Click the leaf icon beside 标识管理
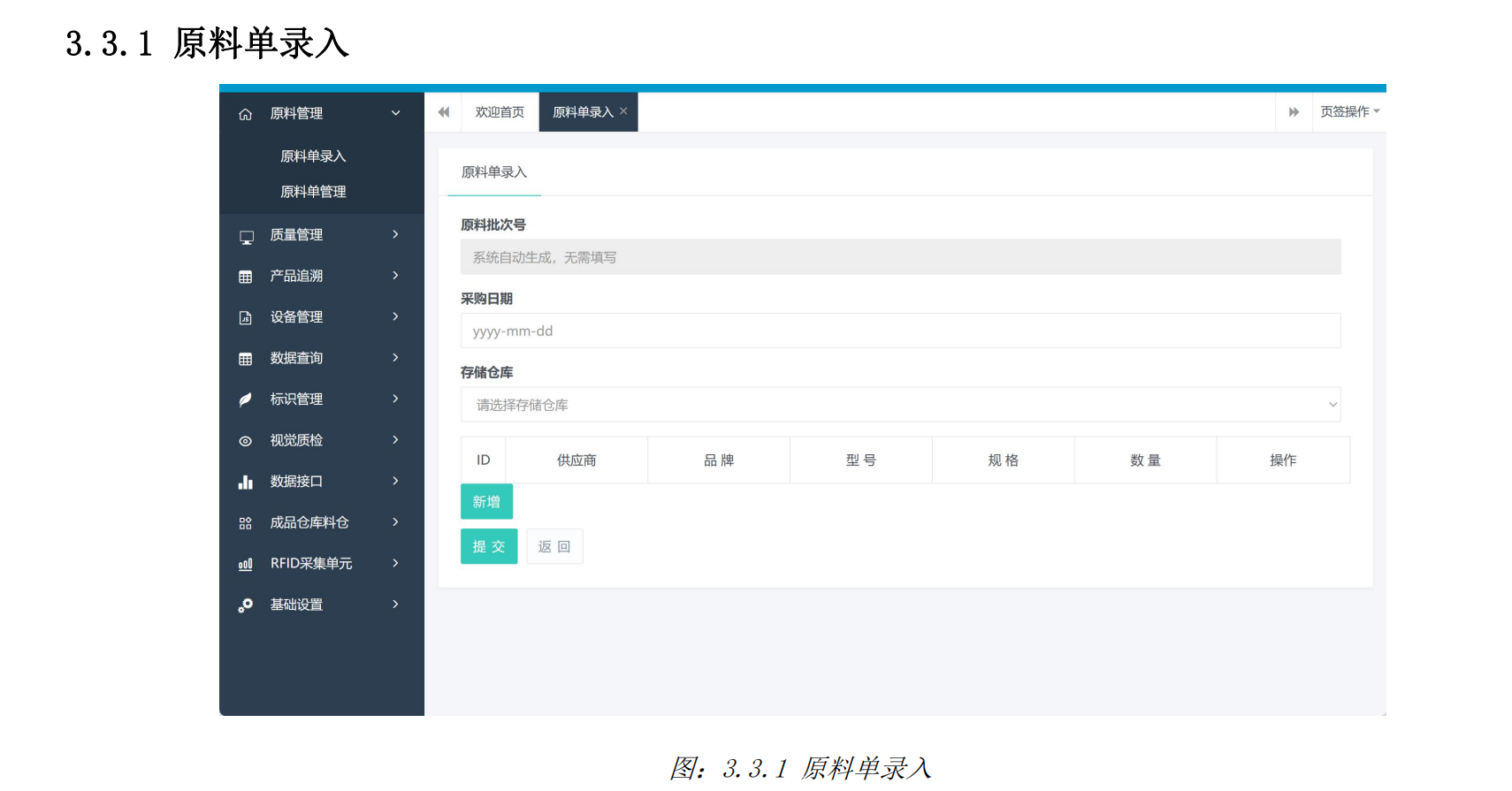Screen dimensions: 1512x791 tap(246, 399)
